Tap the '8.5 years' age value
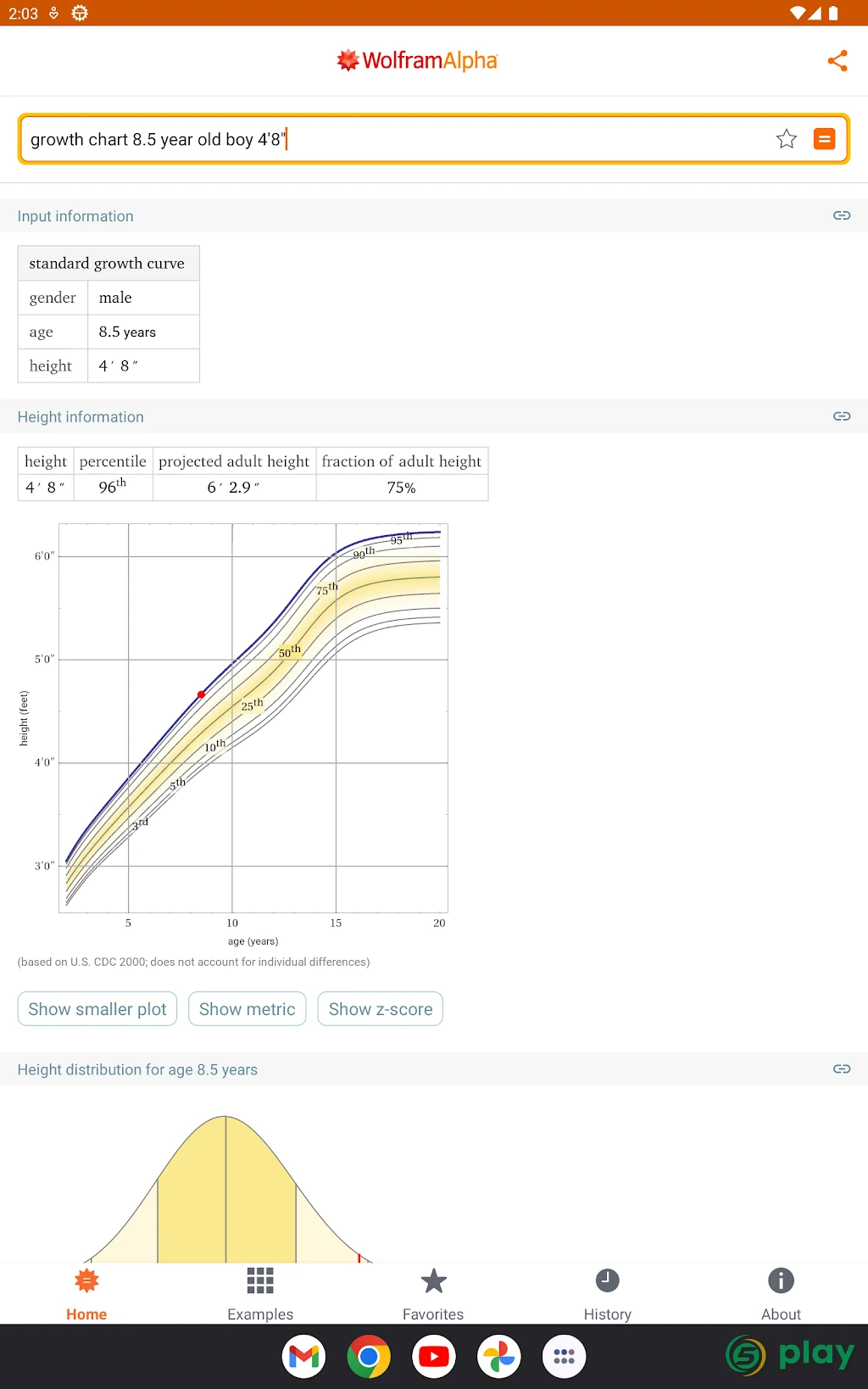This screenshot has height=1389, width=868. 127,332
